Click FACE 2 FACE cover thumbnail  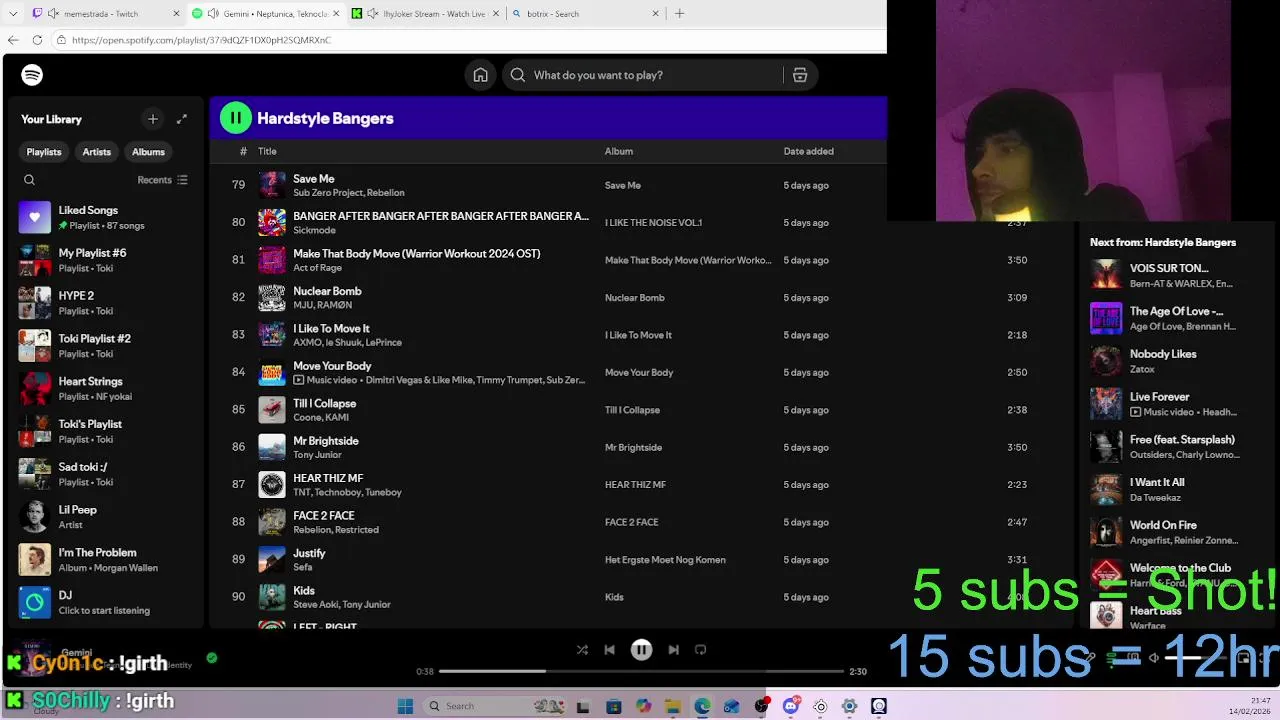[272, 522]
